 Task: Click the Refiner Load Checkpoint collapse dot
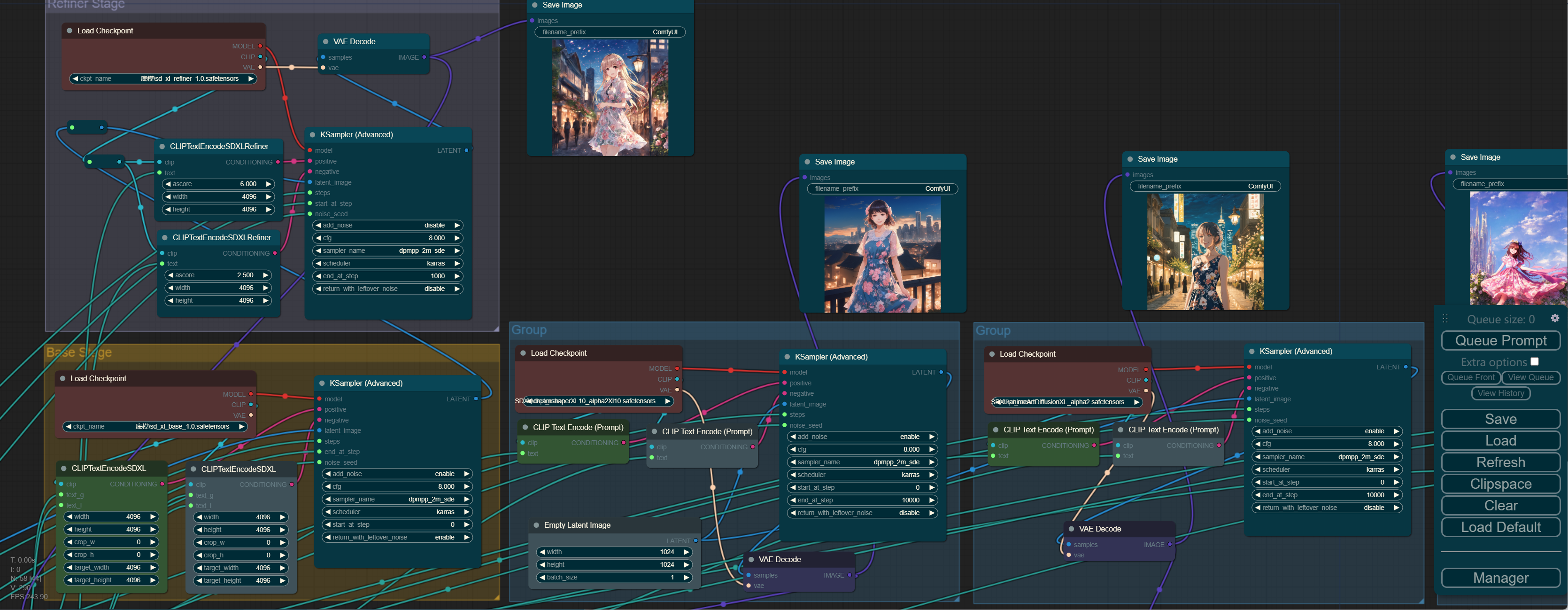tap(70, 31)
